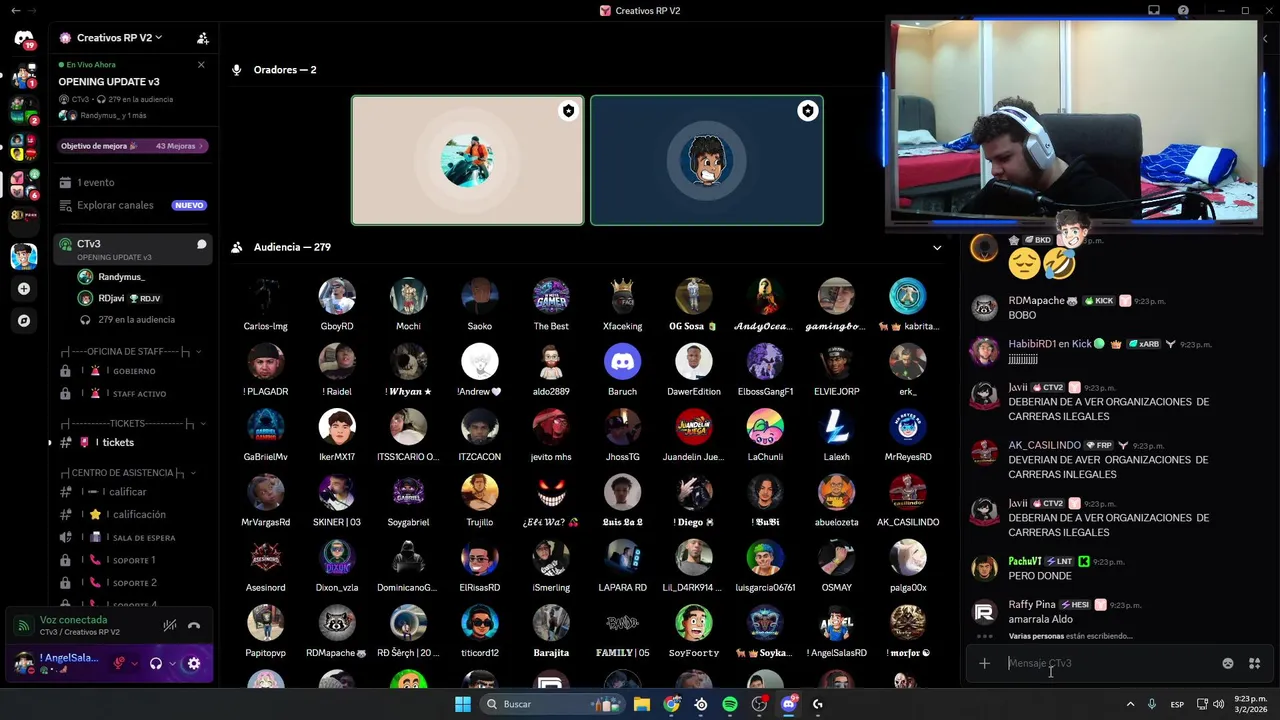Open Discord direct messages home icon
The height and width of the screenshot is (720, 1280).
tap(24, 38)
